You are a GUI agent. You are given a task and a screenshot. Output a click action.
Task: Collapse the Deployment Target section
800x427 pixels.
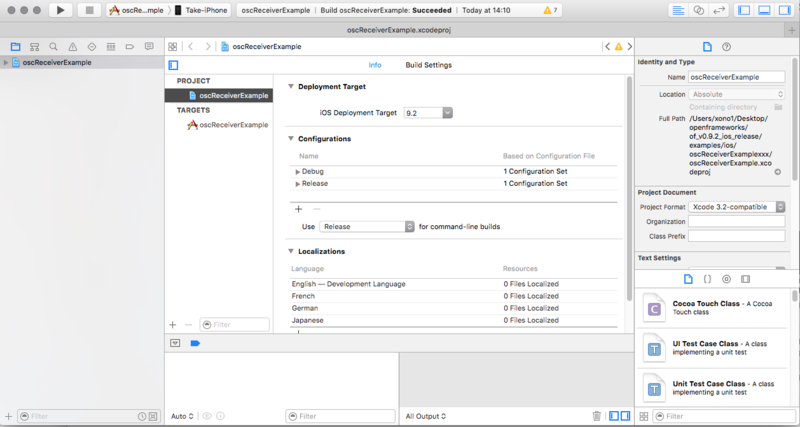pyautogui.click(x=290, y=87)
